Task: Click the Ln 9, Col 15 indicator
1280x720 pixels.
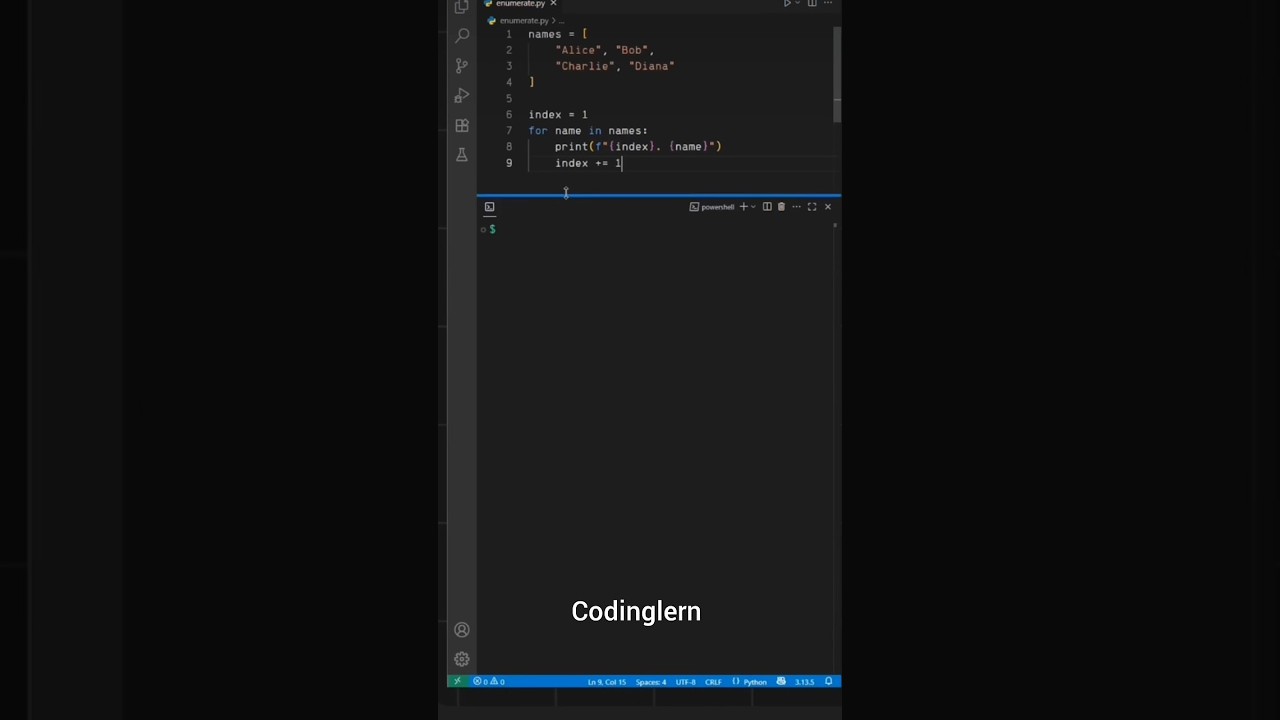Action: [x=607, y=682]
